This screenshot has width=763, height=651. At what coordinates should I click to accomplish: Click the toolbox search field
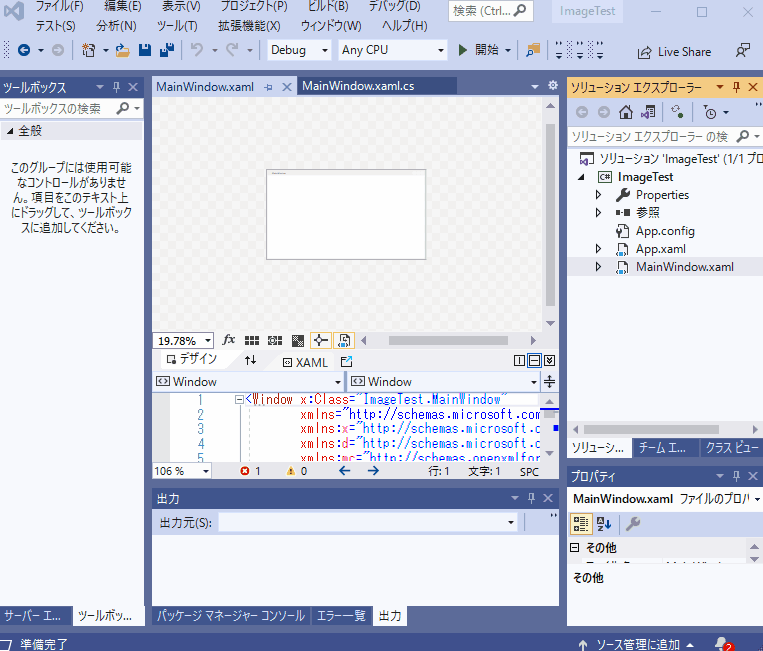pyautogui.click(x=58, y=108)
